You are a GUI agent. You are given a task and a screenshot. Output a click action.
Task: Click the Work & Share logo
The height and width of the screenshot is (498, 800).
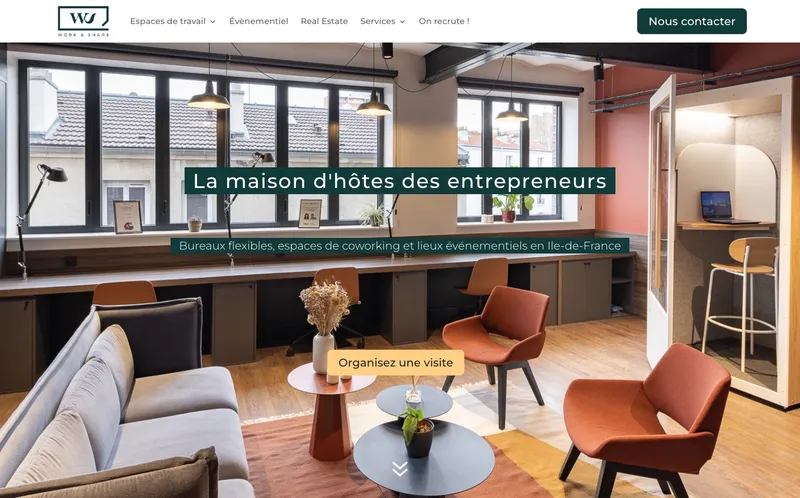click(x=83, y=21)
